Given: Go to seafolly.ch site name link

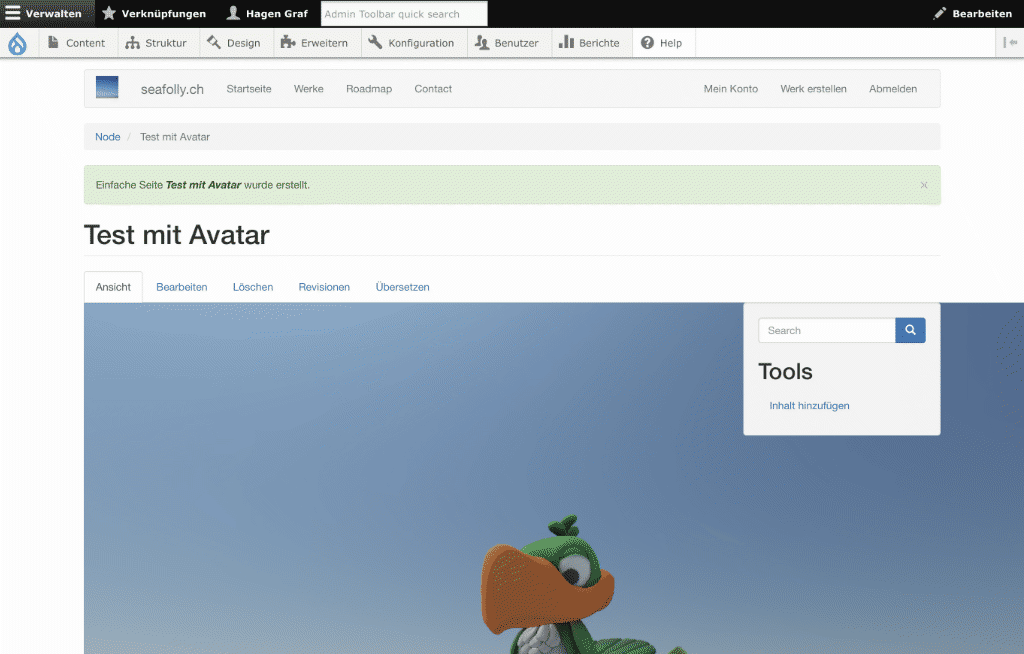Looking at the screenshot, I should [172, 90].
